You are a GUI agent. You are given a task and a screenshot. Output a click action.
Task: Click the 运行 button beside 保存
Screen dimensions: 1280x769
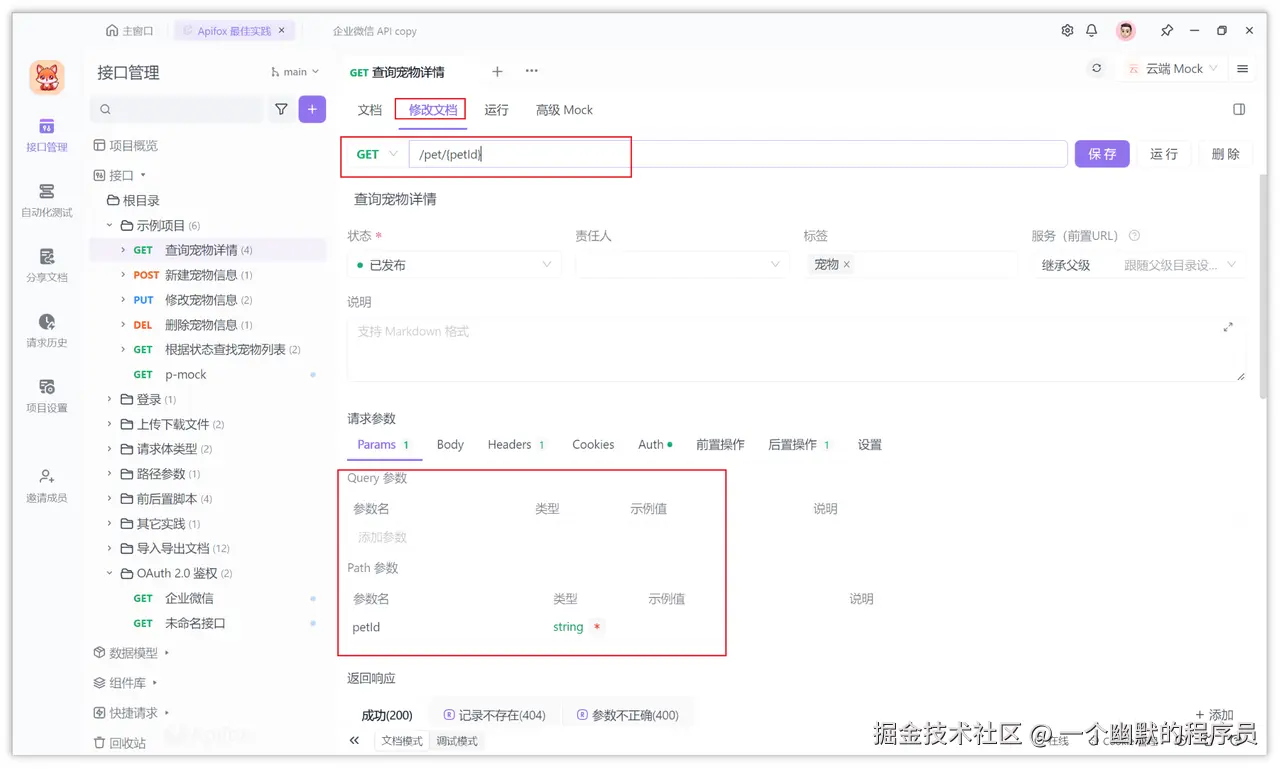click(x=1164, y=154)
